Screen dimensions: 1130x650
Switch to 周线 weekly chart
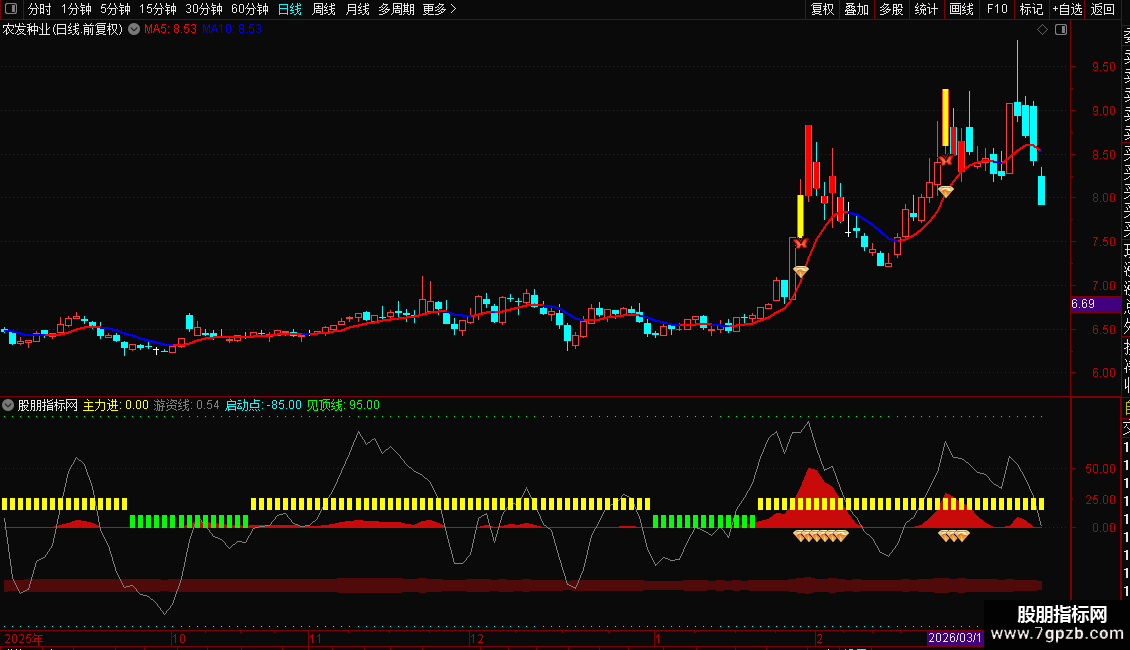(324, 9)
